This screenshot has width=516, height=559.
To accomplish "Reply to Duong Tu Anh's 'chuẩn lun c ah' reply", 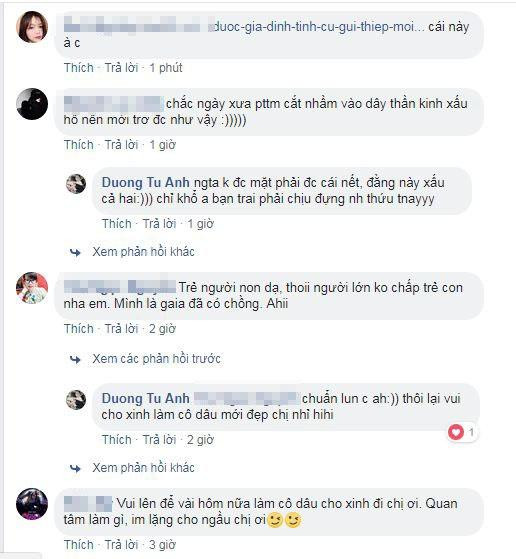I will pyautogui.click(x=159, y=440).
